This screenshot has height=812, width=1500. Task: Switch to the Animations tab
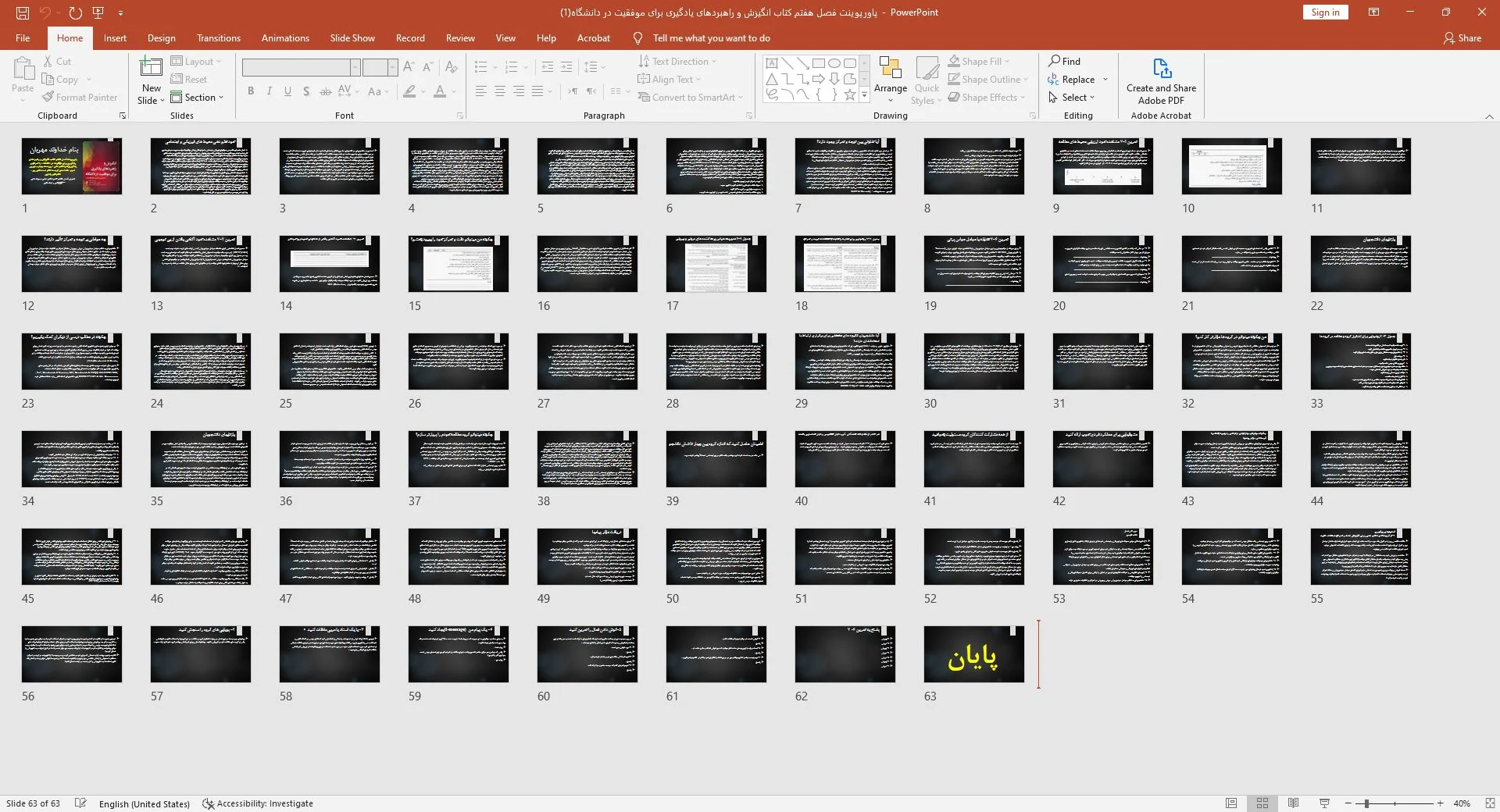click(285, 38)
